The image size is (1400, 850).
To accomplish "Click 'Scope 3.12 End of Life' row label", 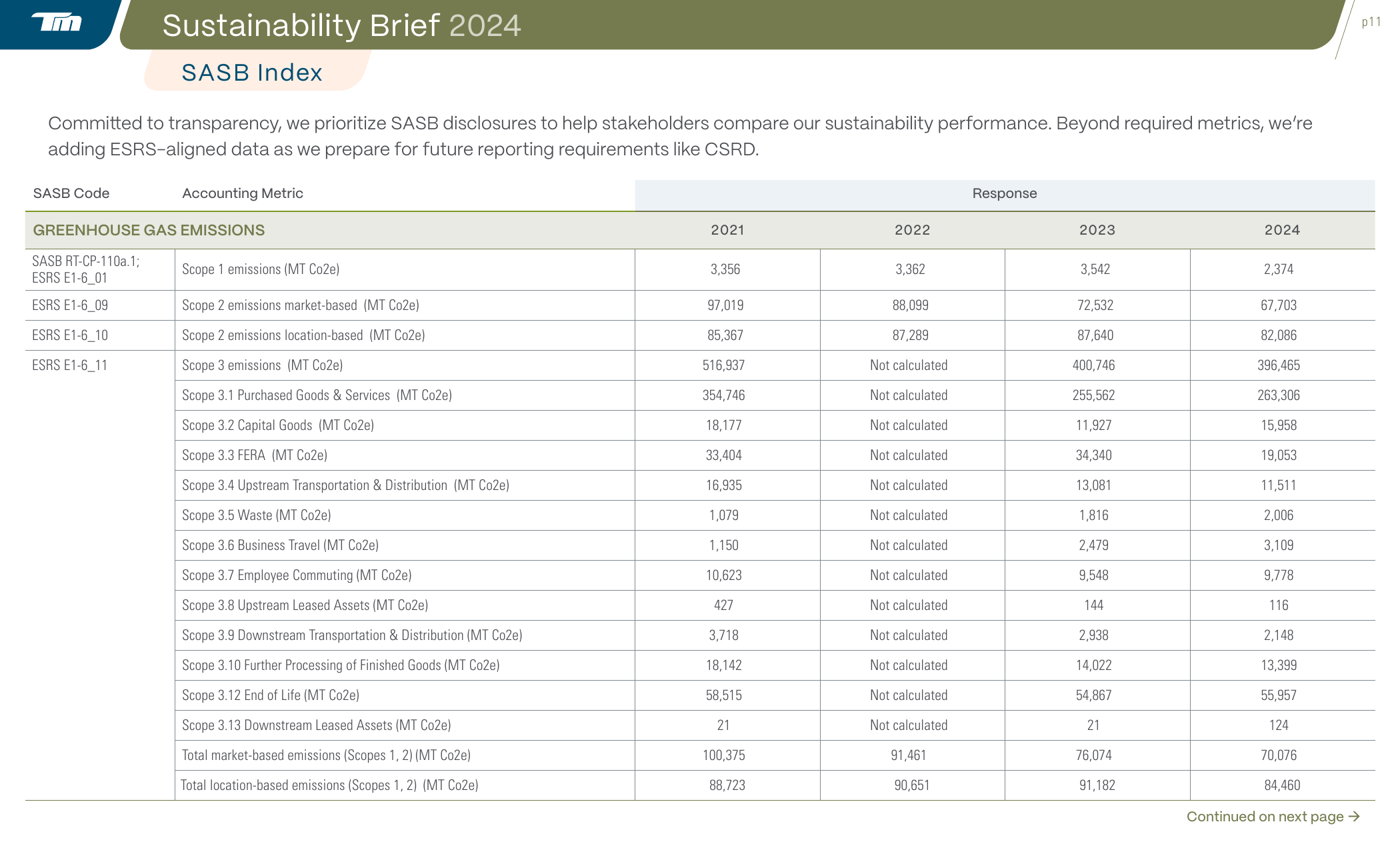I will [x=271, y=695].
